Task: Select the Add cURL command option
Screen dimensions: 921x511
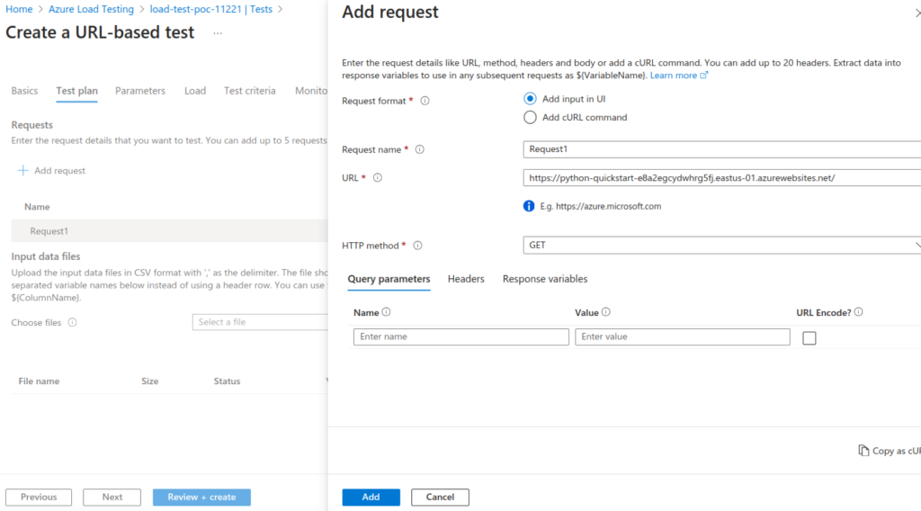Action: (530, 117)
